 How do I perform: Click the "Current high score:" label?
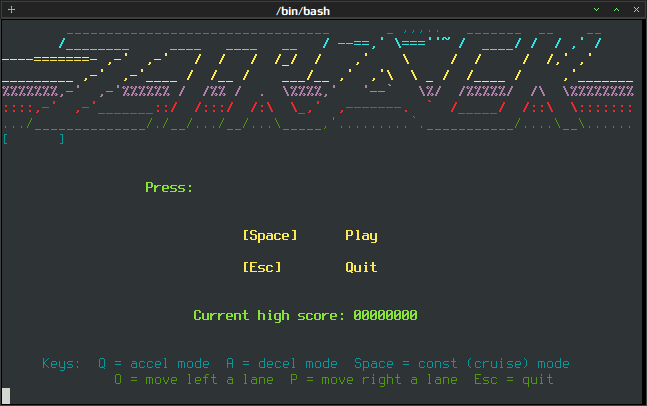(269, 316)
